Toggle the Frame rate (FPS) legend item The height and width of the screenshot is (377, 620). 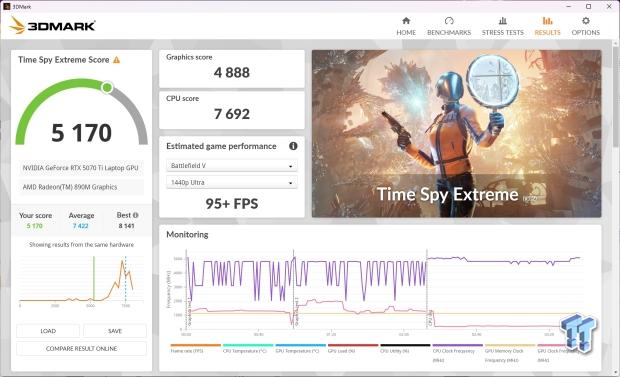pyautogui.click(x=195, y=349)
